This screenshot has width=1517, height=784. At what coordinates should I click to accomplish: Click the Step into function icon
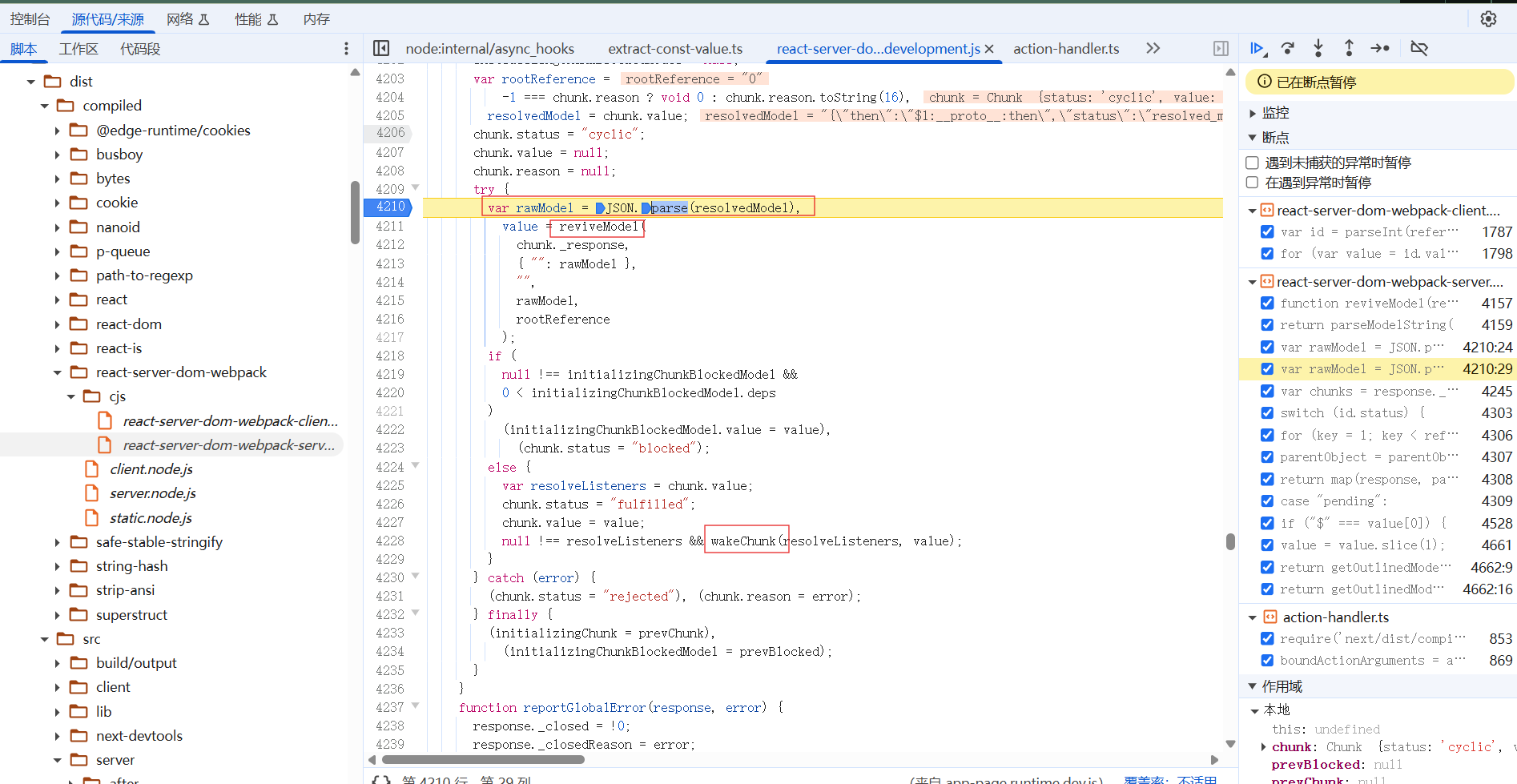click(1318, 49)
